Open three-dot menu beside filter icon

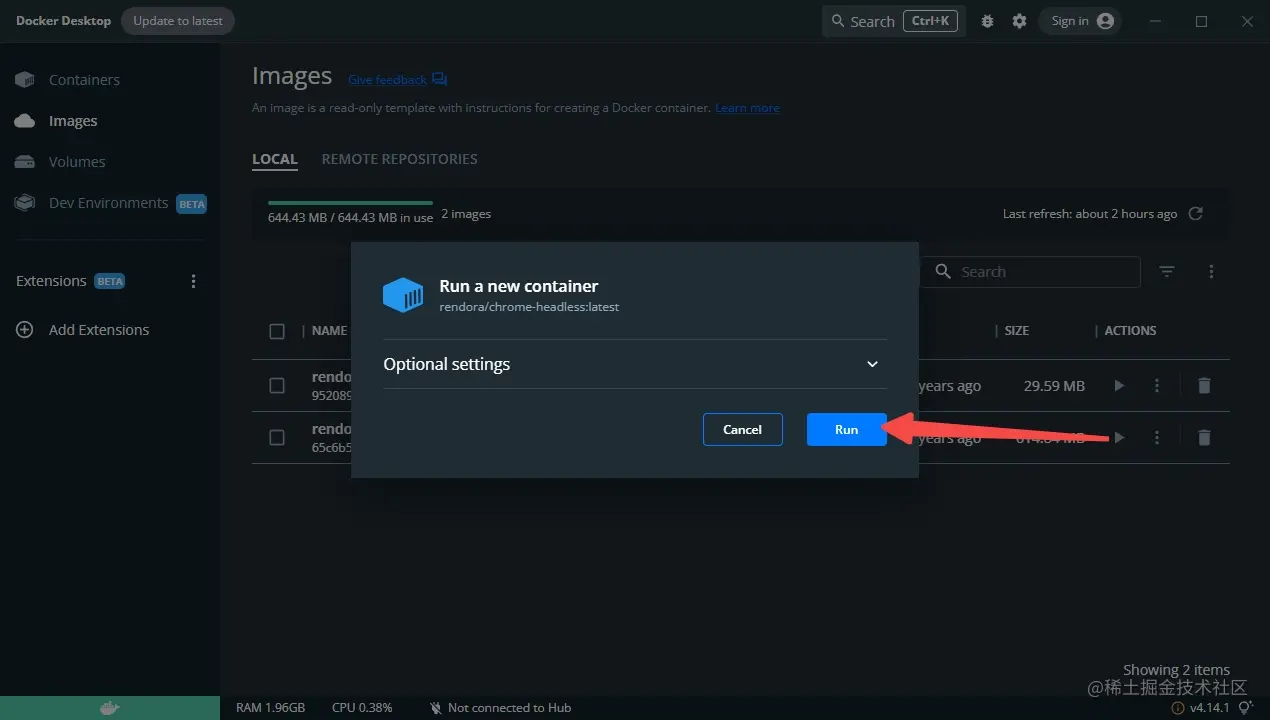(x=1211, y=272)
